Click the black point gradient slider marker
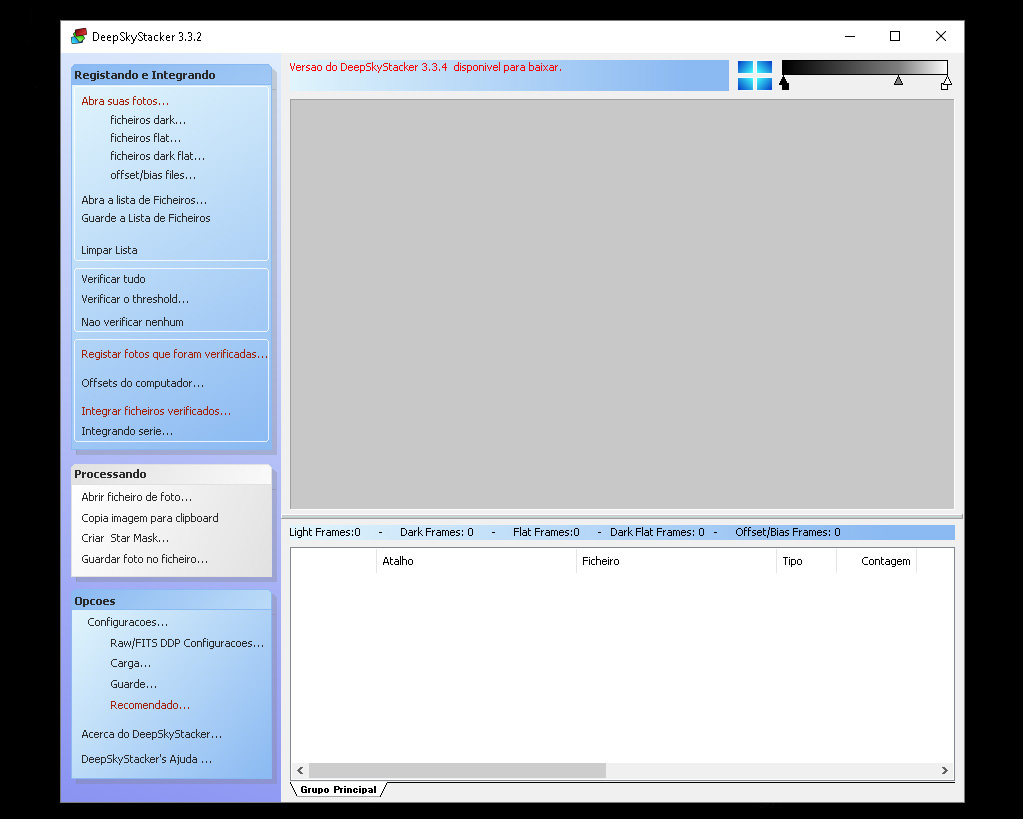The width and height of the screenshot is (1023, 819). point(784,83)
